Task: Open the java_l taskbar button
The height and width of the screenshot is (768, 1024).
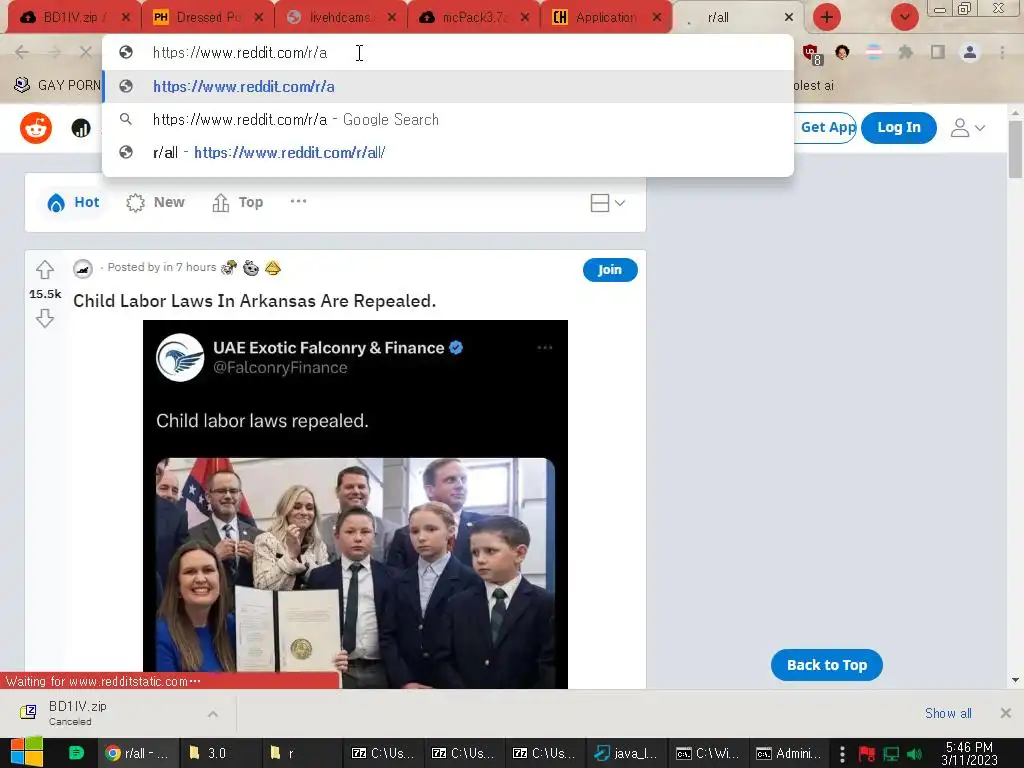Action: coord(627,753)
